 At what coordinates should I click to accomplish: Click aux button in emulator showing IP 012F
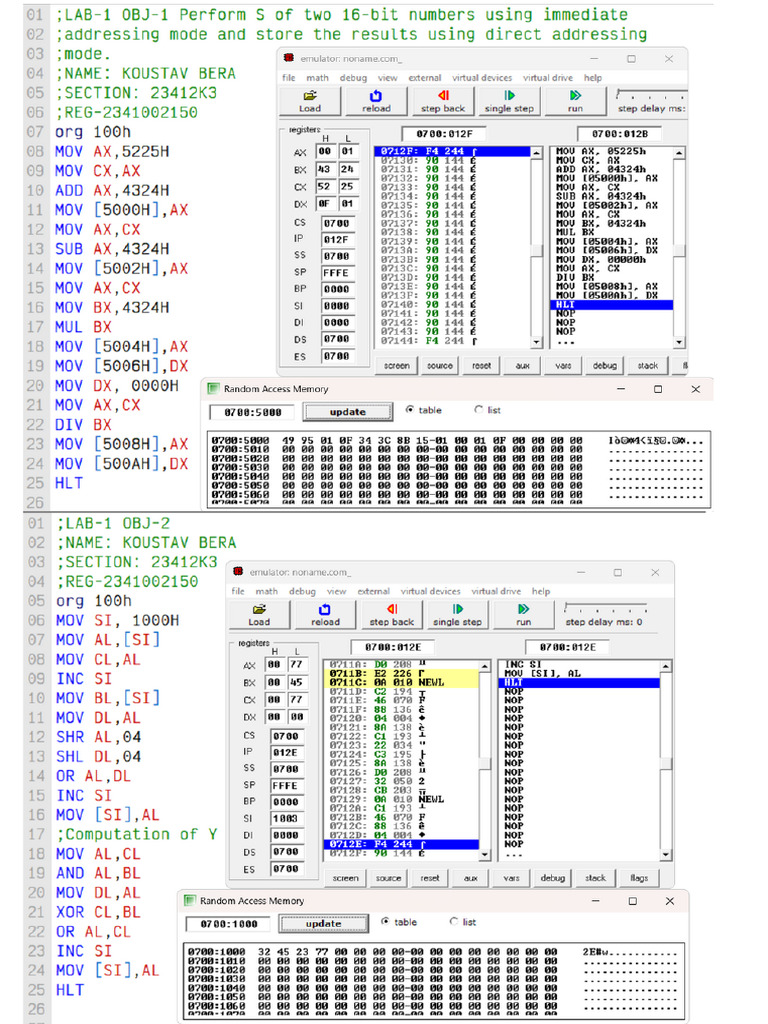click(522, 366)
